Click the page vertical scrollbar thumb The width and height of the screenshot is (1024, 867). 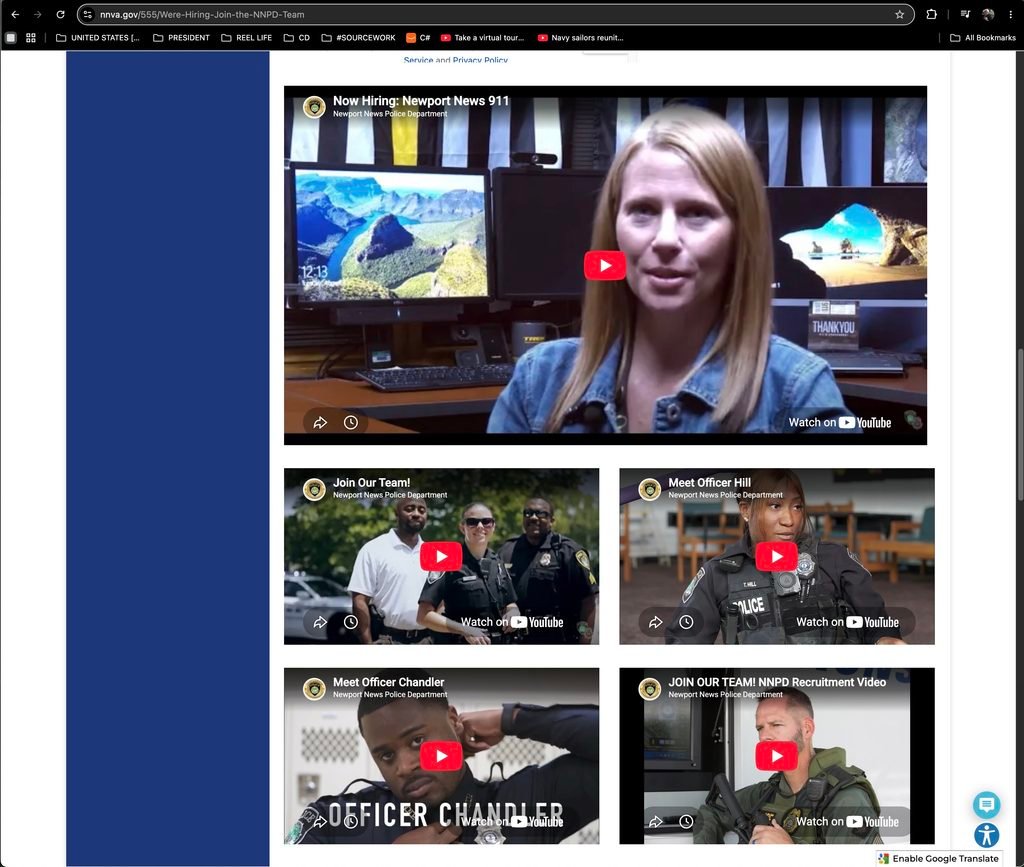(x=1019, y=424)
